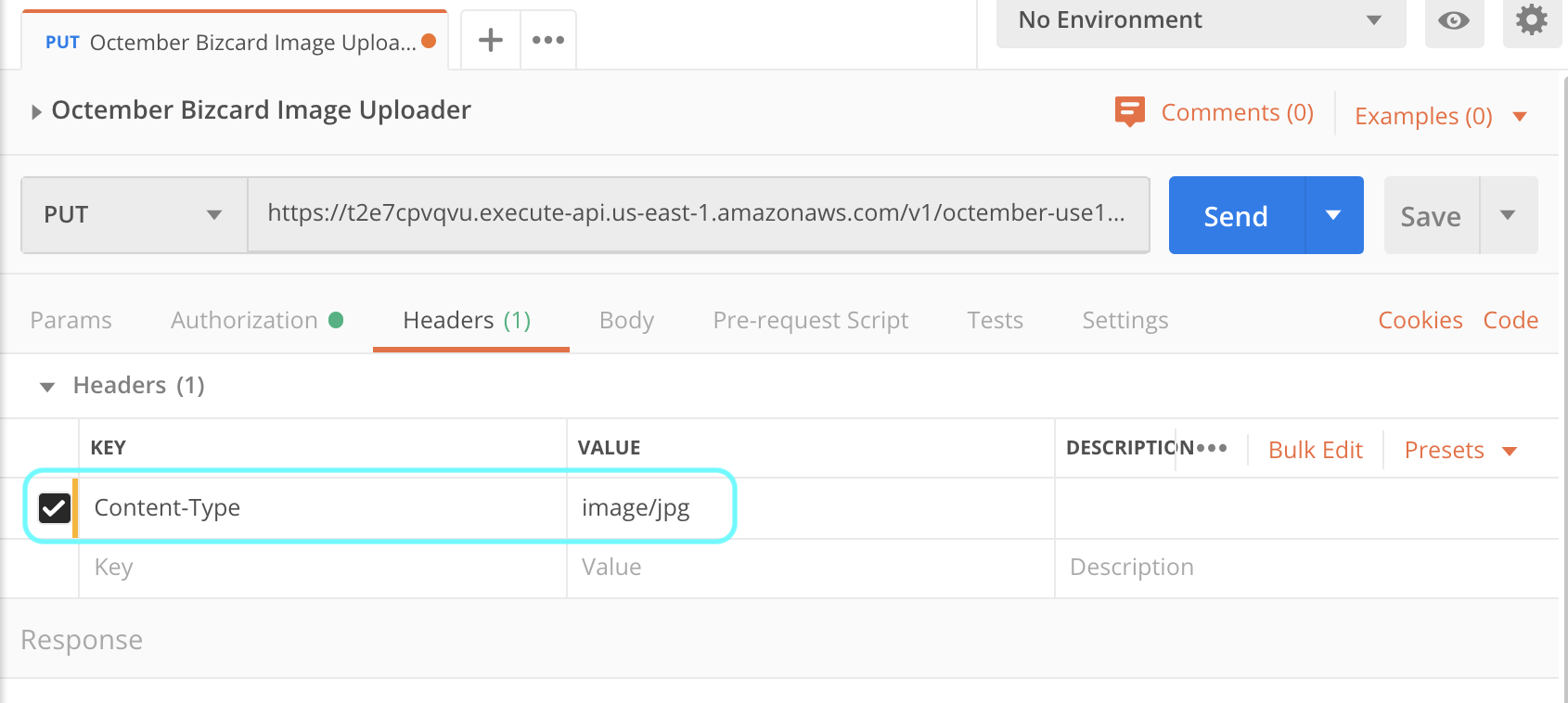The image size is (1568, 703).
Task: Open tab options three-dot menu
Action: click(548, 40)
